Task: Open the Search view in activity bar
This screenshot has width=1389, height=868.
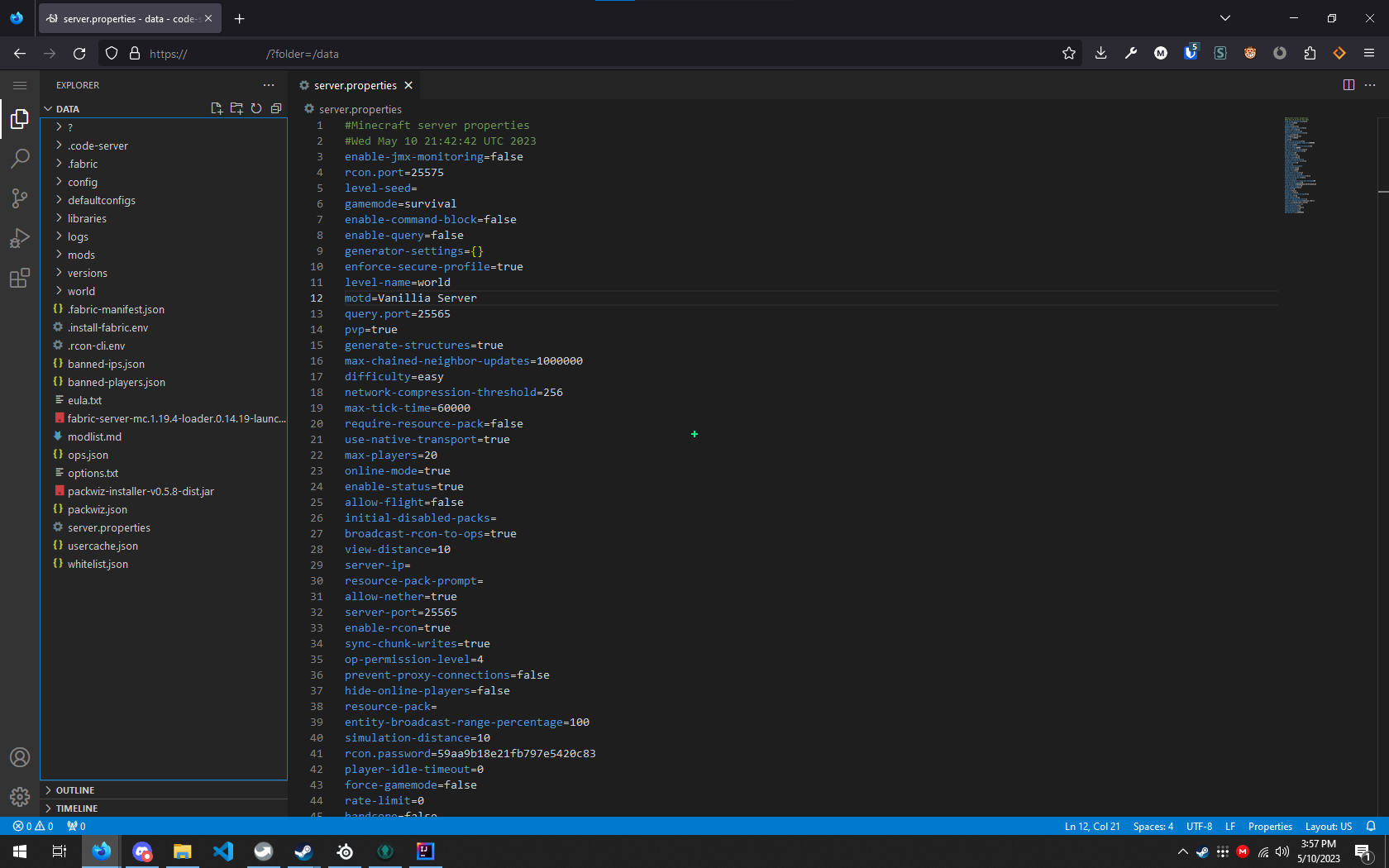Action: (x=20, y=159)
